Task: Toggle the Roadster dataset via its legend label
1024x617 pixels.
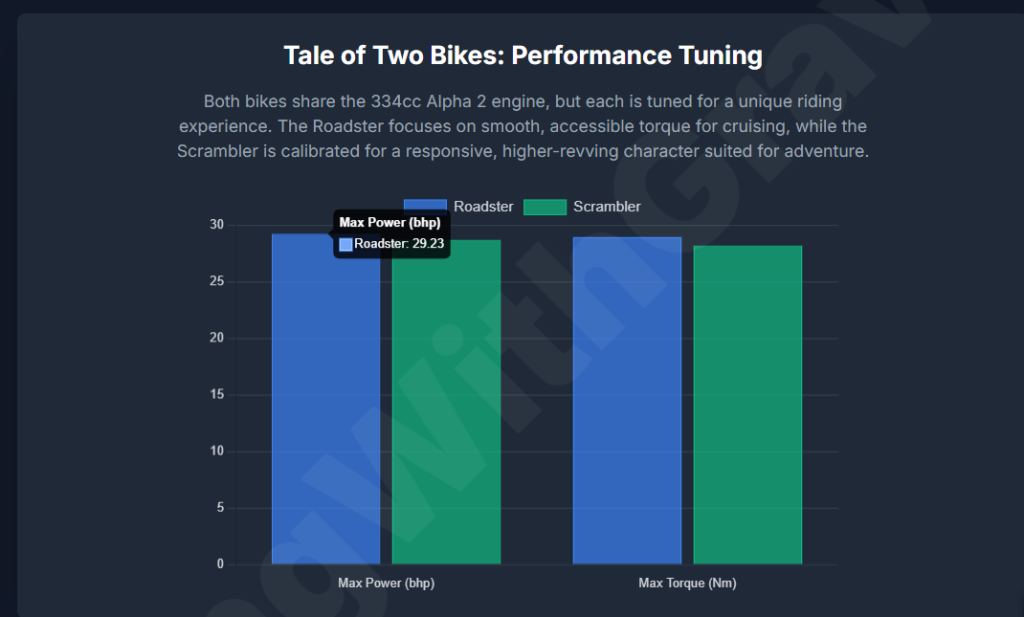Action: [x=483, y=207]
